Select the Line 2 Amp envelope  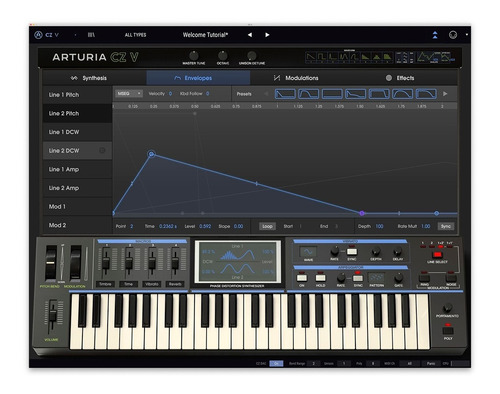[x=77, y=188]
